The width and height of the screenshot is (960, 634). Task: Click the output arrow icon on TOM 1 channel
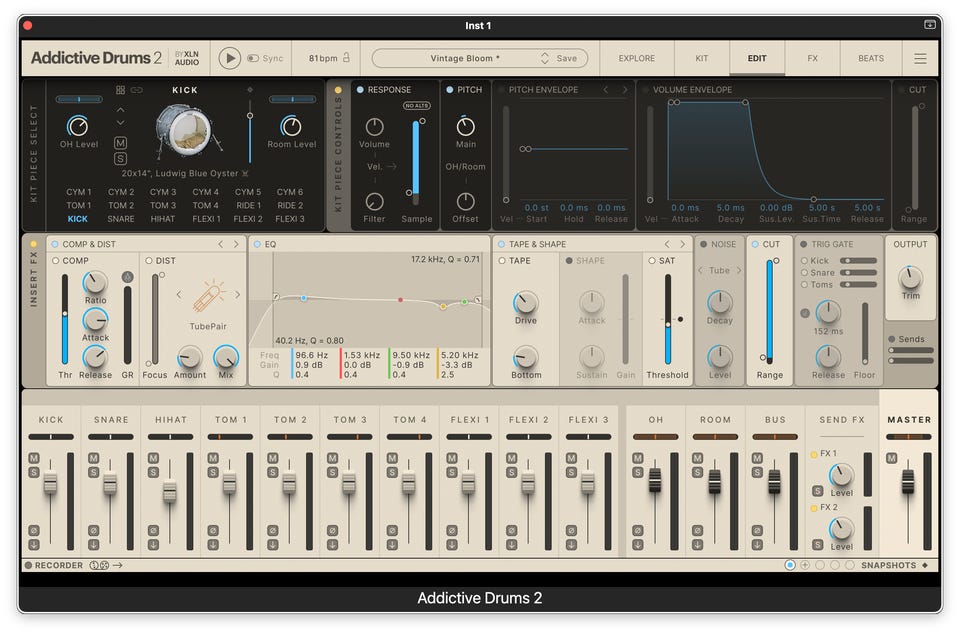click(213, 544)
